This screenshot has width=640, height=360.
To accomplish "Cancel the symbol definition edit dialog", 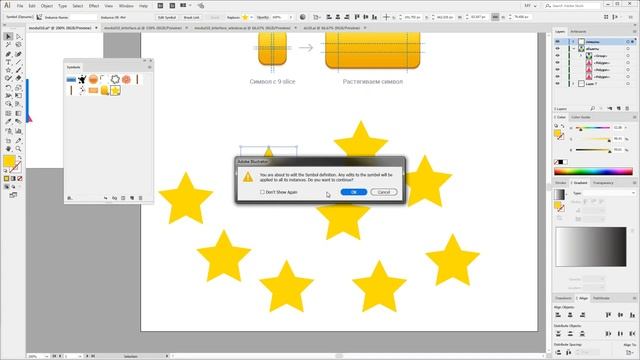I will coord(384,192).
